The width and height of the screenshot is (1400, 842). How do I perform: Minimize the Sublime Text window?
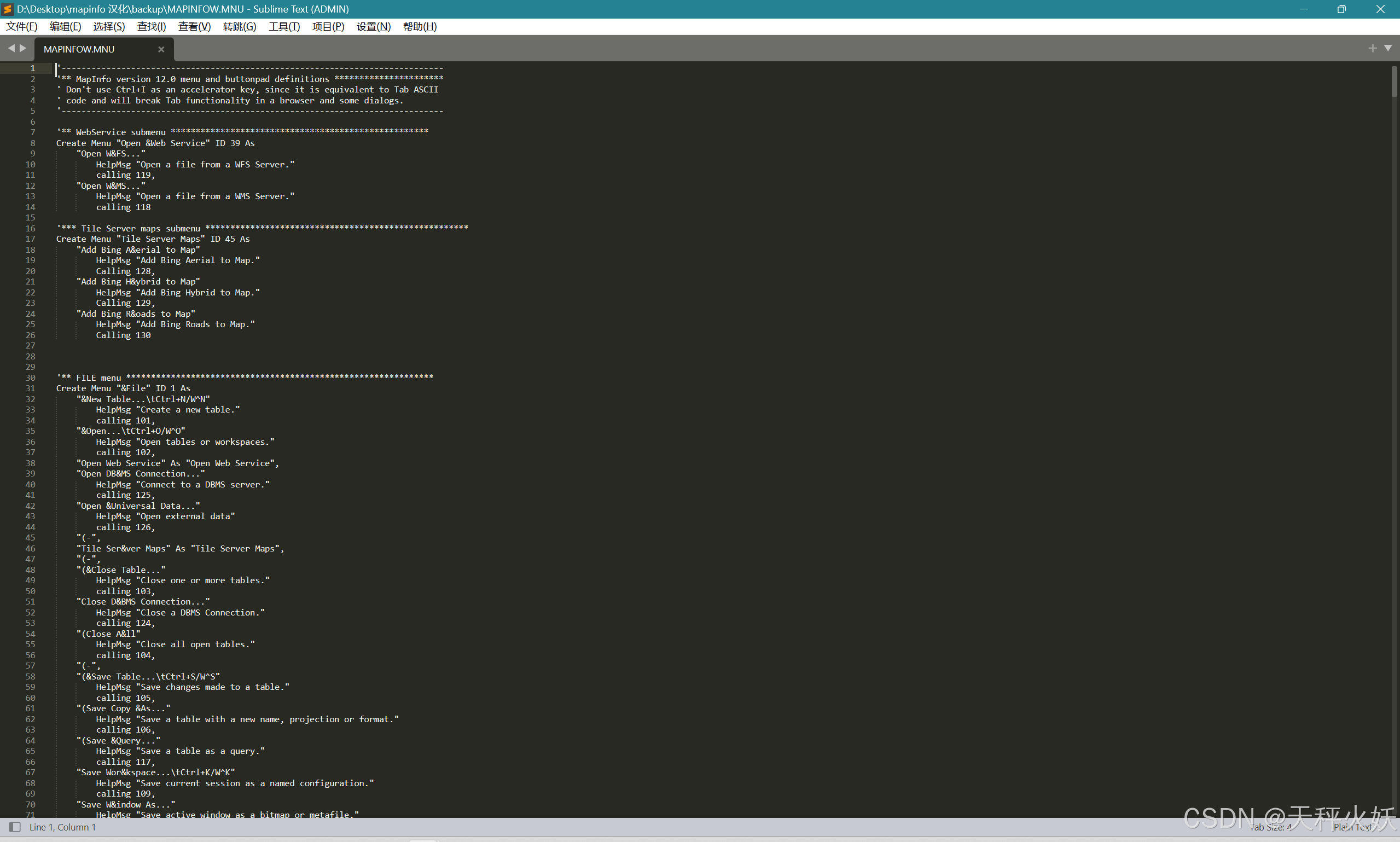click(x=1304, y=9)
